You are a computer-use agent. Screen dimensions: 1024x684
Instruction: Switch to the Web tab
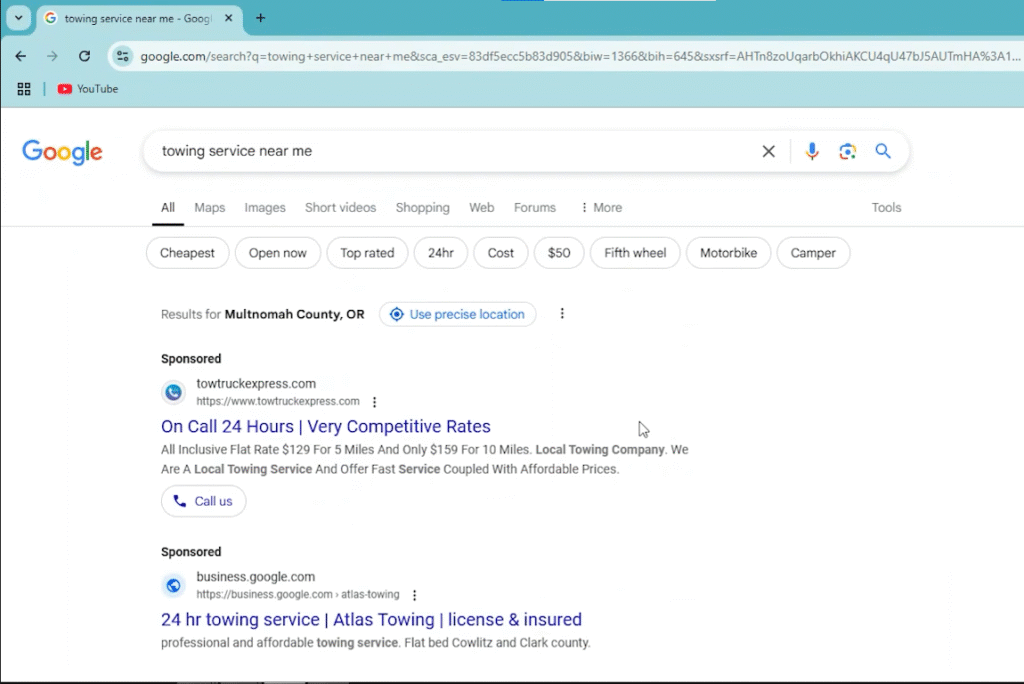click(x=481, y=208)
